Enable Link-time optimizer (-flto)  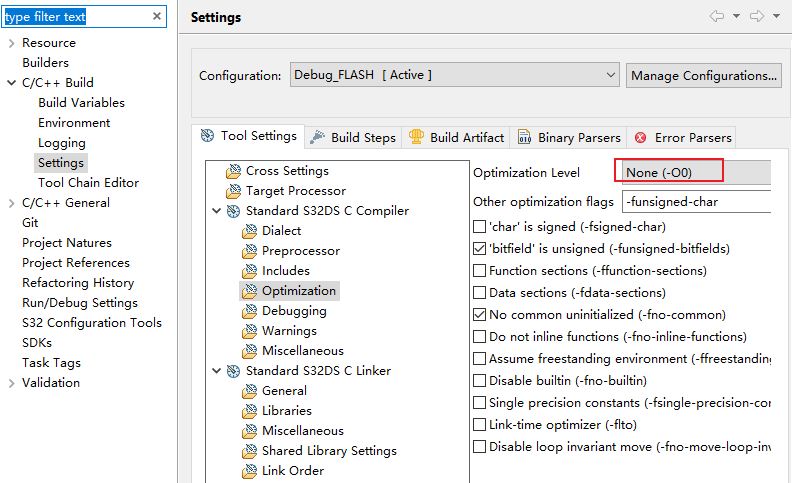[479, 424]
